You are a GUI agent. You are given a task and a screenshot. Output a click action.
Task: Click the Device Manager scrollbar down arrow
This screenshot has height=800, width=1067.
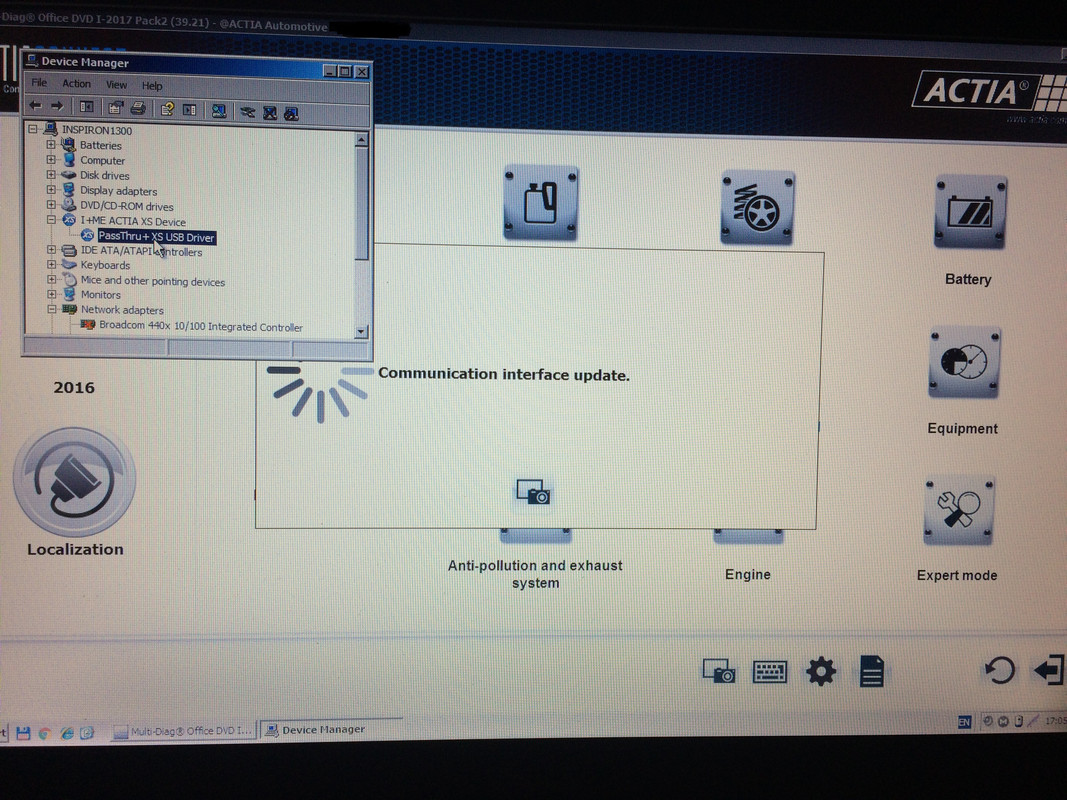click(361, 331)
